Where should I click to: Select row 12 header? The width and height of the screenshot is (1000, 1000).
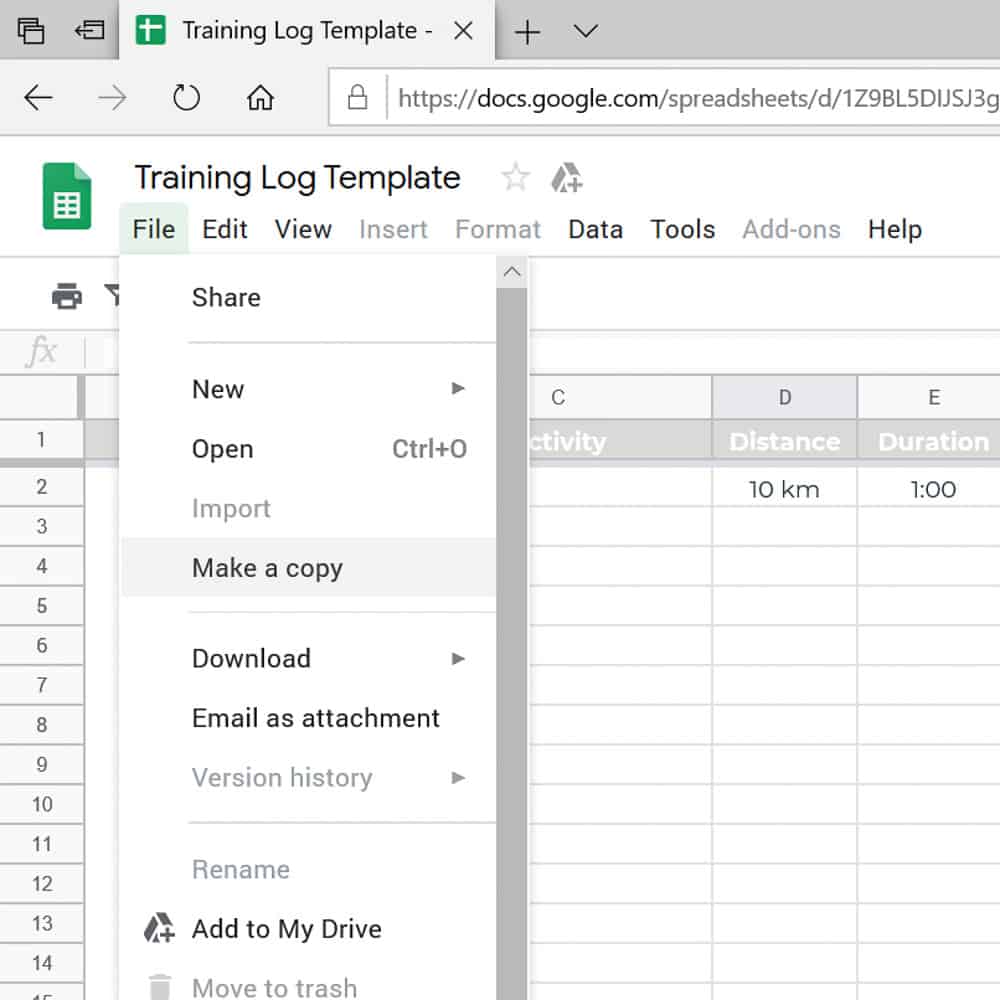[x=41, y=883]
